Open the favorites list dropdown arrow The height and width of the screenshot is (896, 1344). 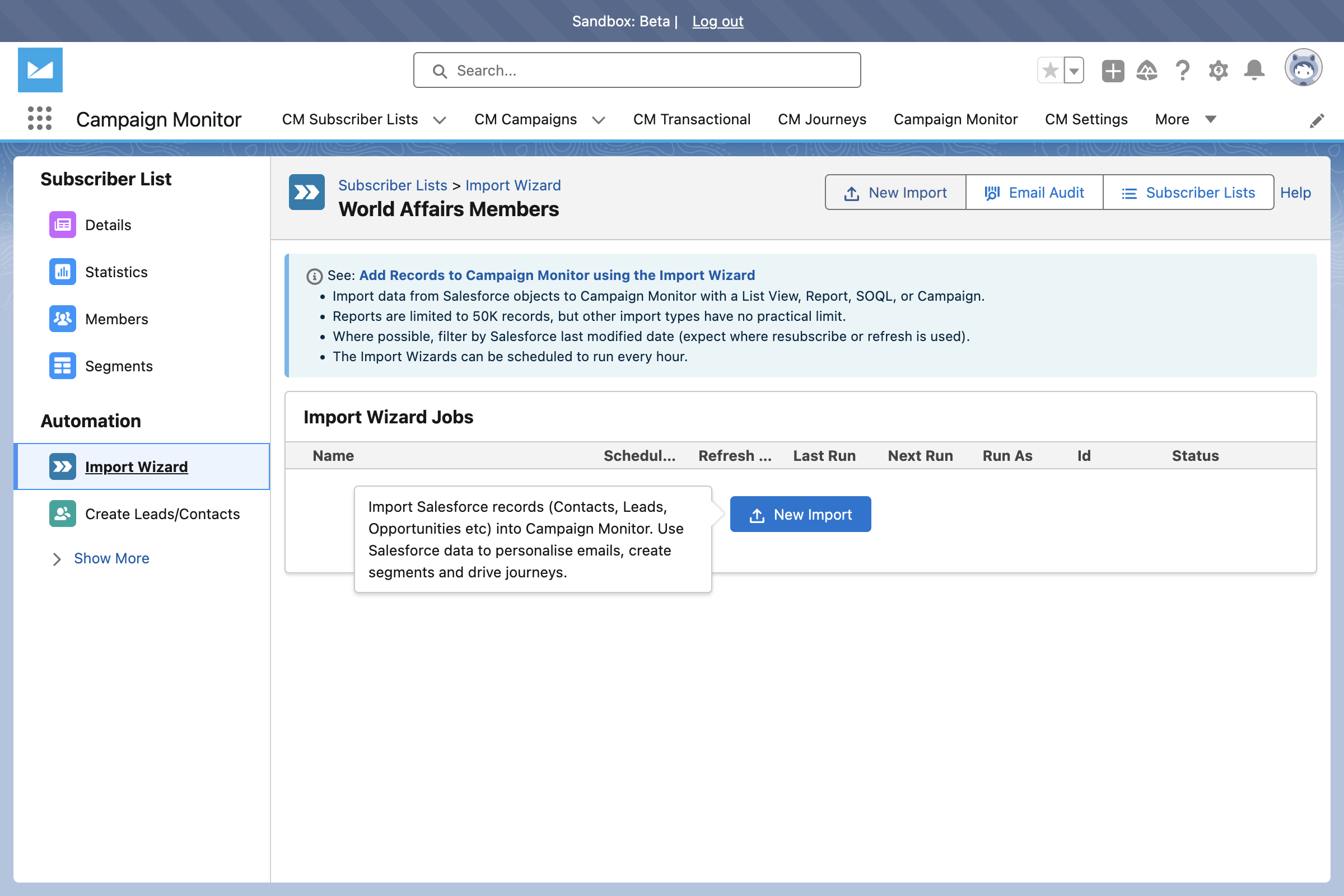pos(1074,71)
